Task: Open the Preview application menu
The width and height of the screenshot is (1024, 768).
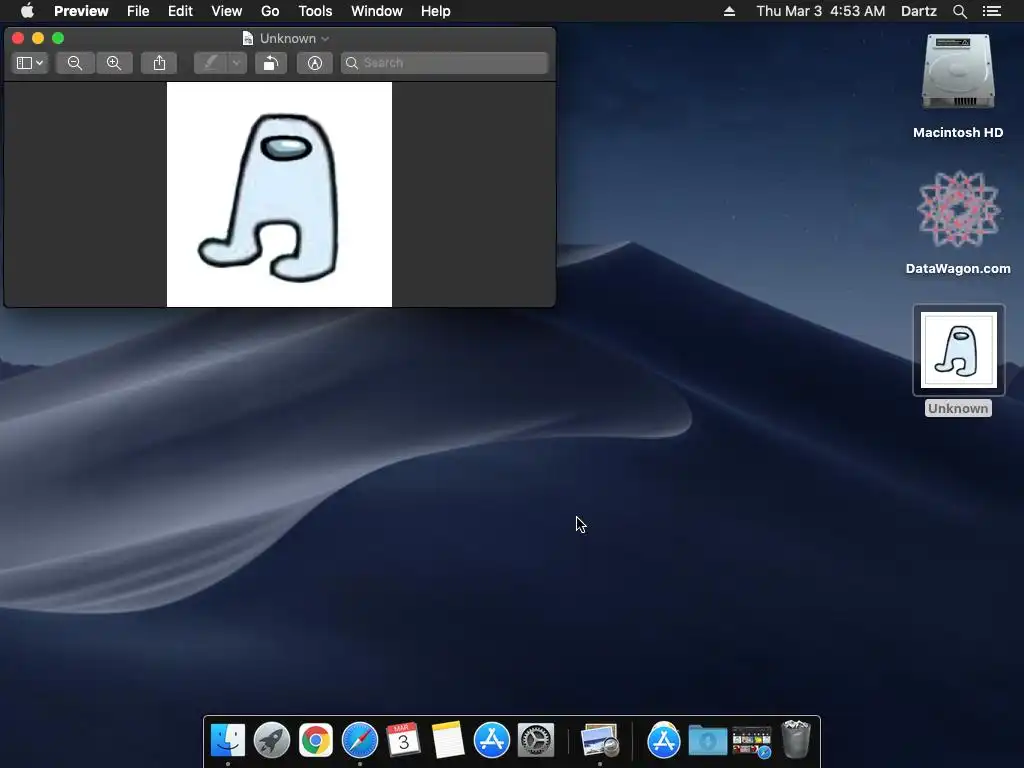Action: pos(81,11)
